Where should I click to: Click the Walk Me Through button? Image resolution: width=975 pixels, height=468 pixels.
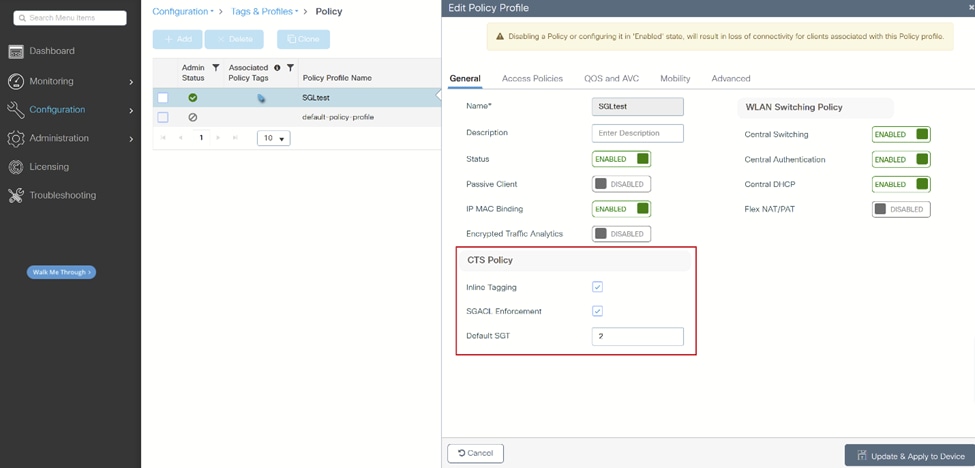pos(61,272)
